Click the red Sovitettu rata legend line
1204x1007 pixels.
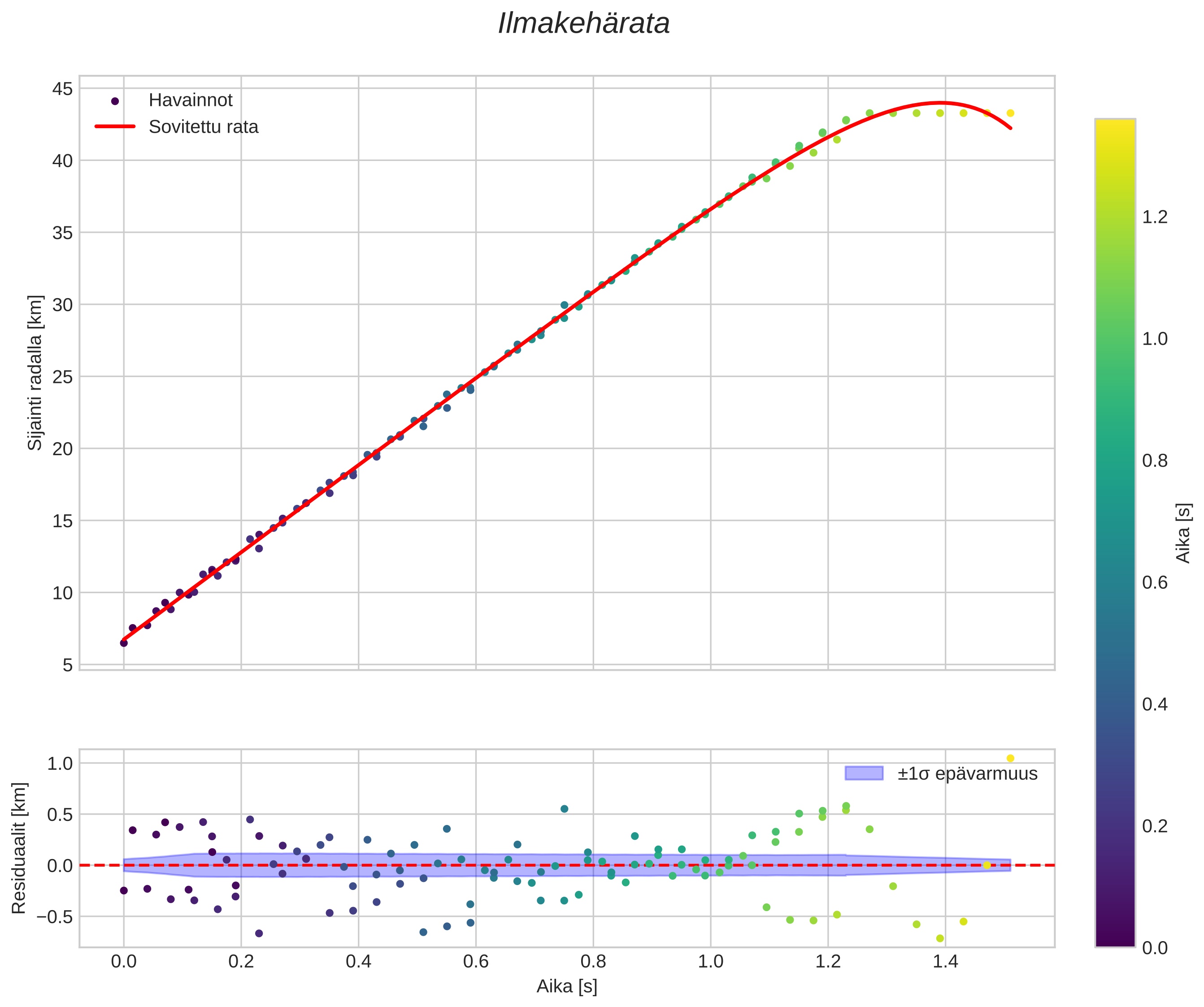pos(115,127)
